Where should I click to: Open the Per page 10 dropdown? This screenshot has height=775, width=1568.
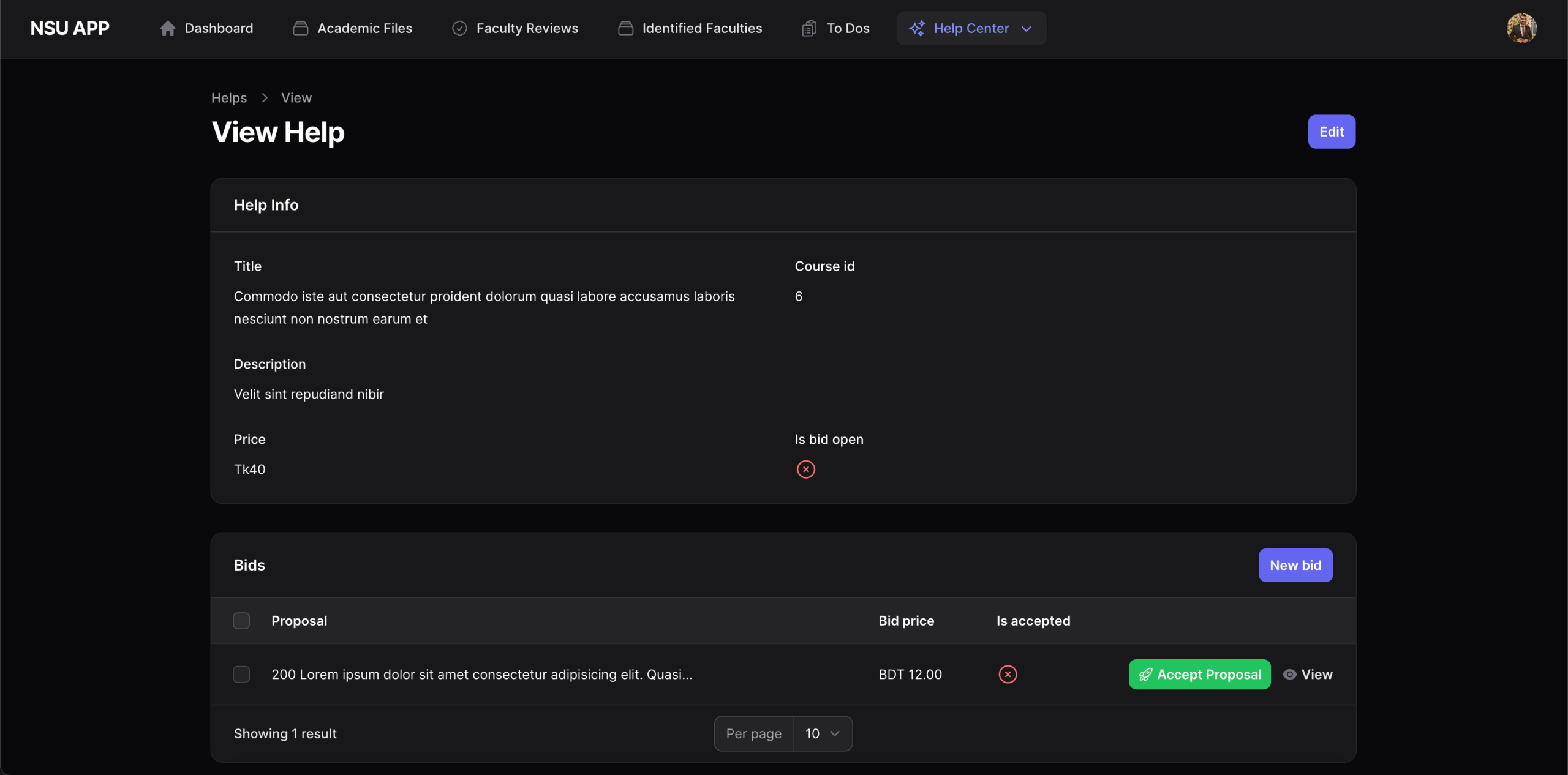pyautogui.click(x=822, y=733)
